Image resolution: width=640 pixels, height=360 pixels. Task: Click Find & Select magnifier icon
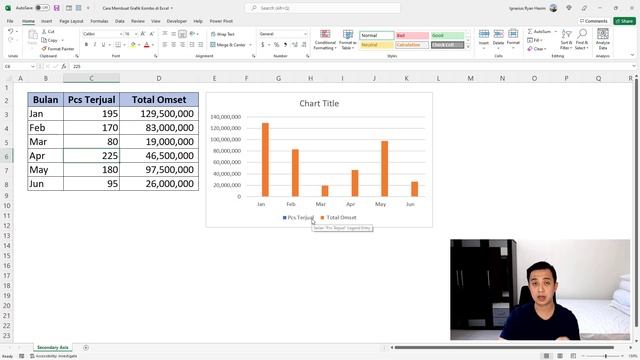click(582, 34)
